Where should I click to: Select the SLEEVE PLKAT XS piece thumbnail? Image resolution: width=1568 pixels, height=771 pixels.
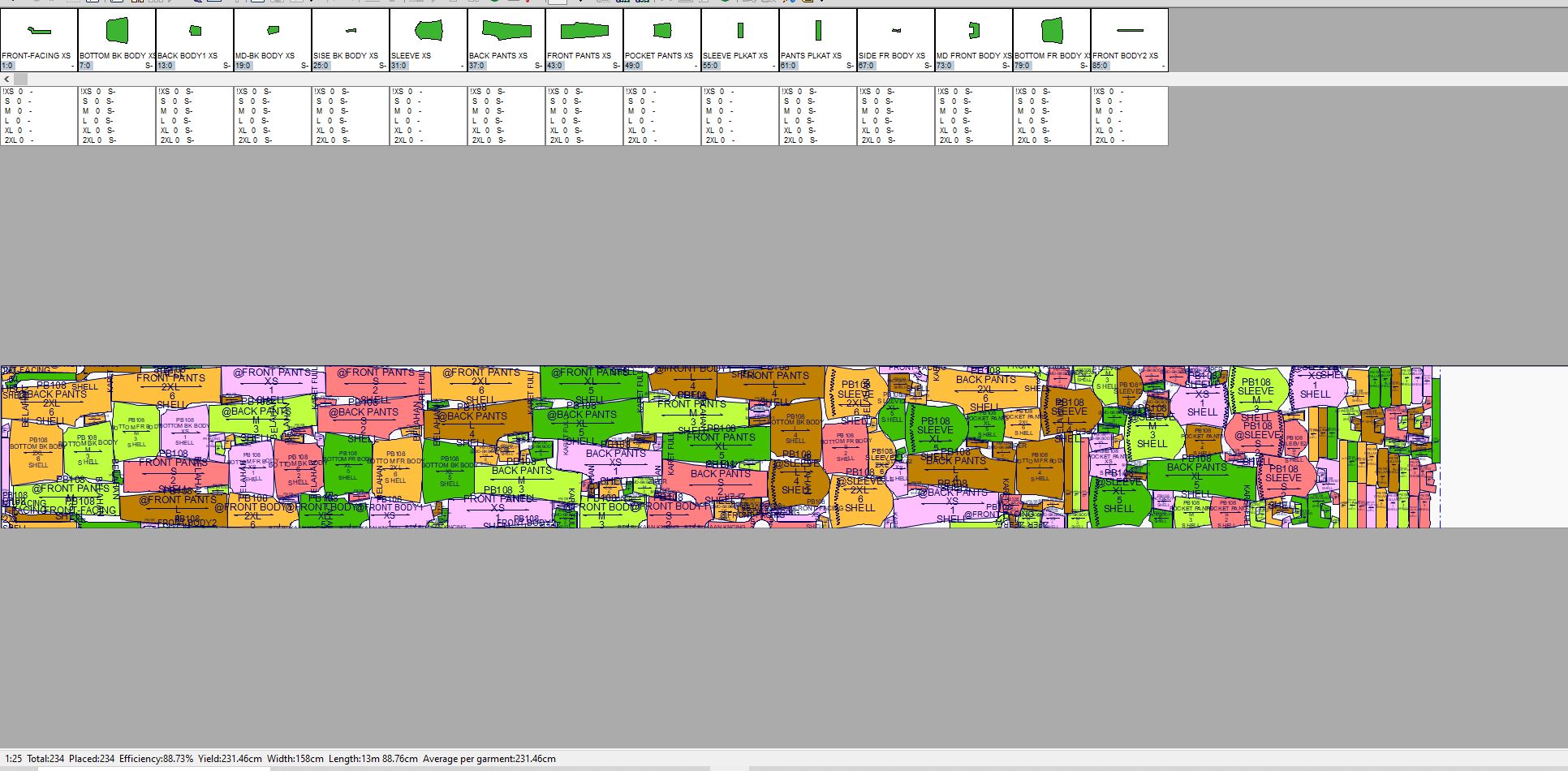point(740,31)
